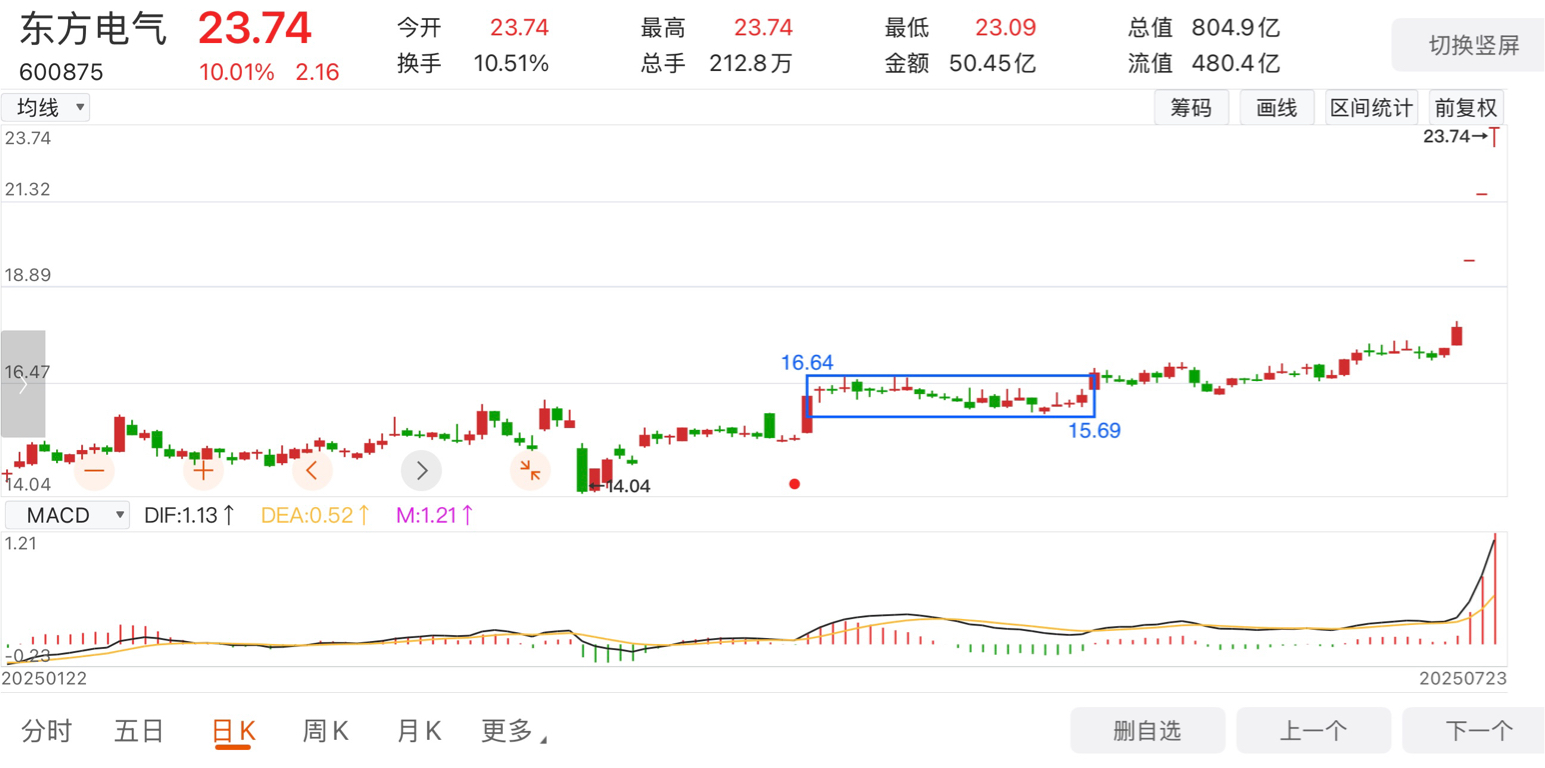Image resolution: width=1545 pixels, height=768 pixels.
Task: Click the stock code 600875
Action: pyautogui.click(x=60, y=72)
